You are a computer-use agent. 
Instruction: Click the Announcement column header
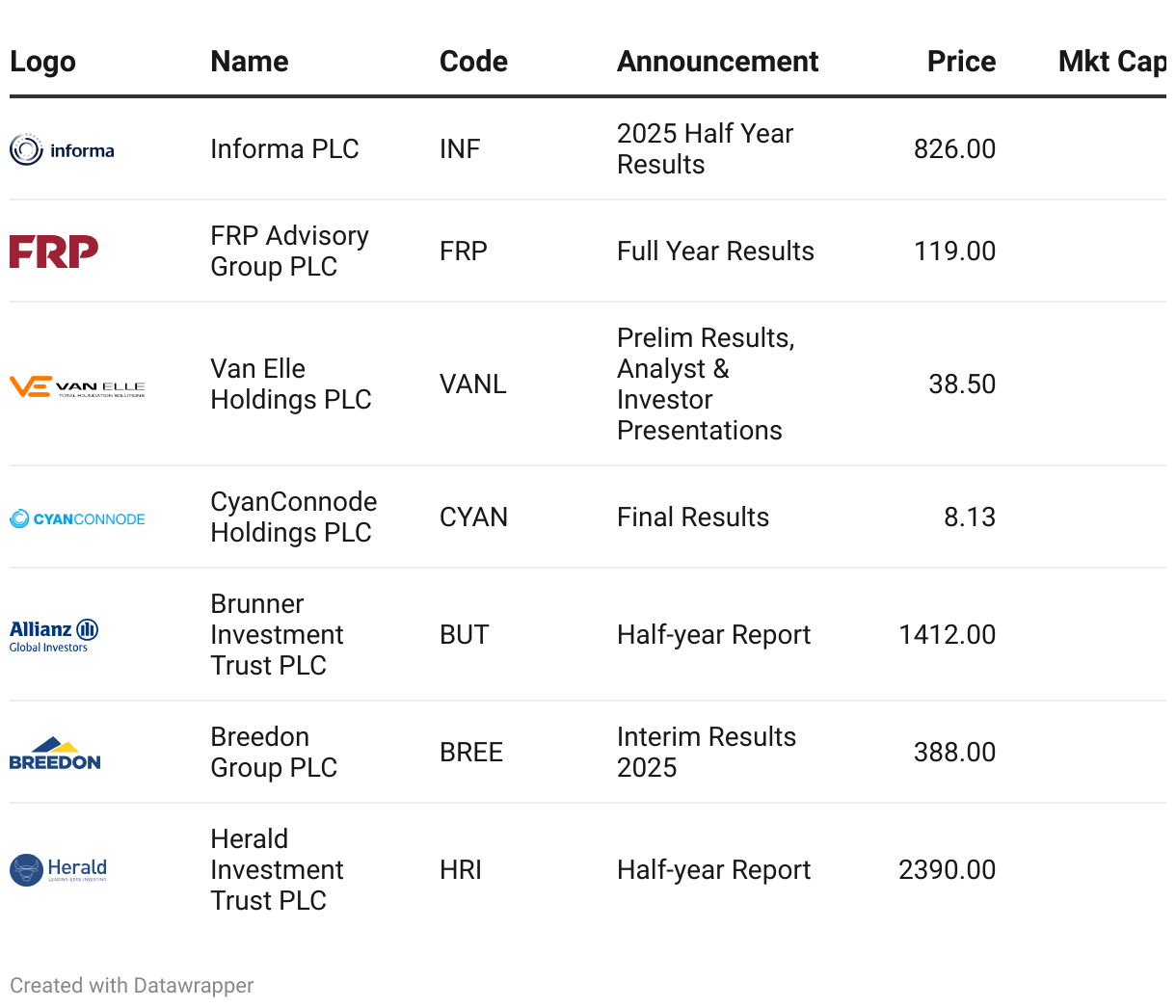pyautogui.click(x=718, y=62)
